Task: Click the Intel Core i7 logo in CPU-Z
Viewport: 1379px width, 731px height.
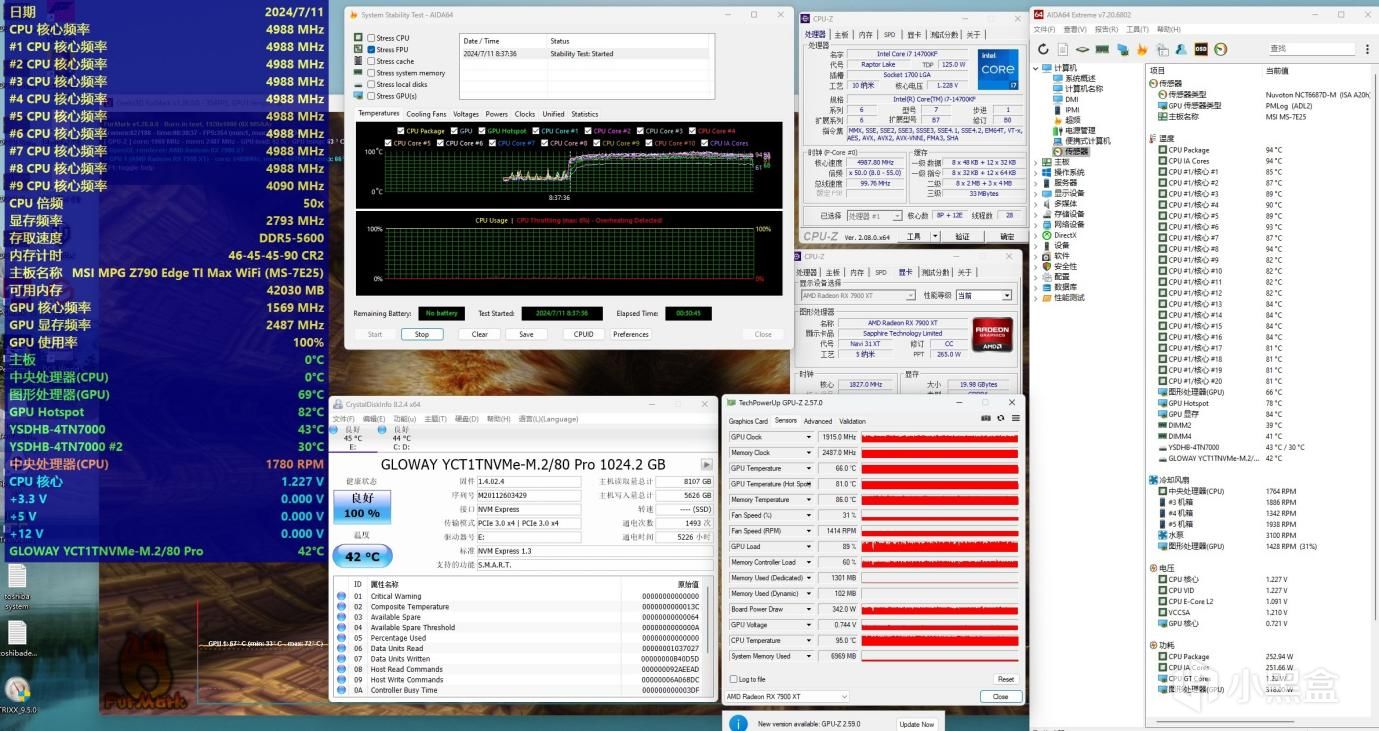Action: (x=998, y=69)
